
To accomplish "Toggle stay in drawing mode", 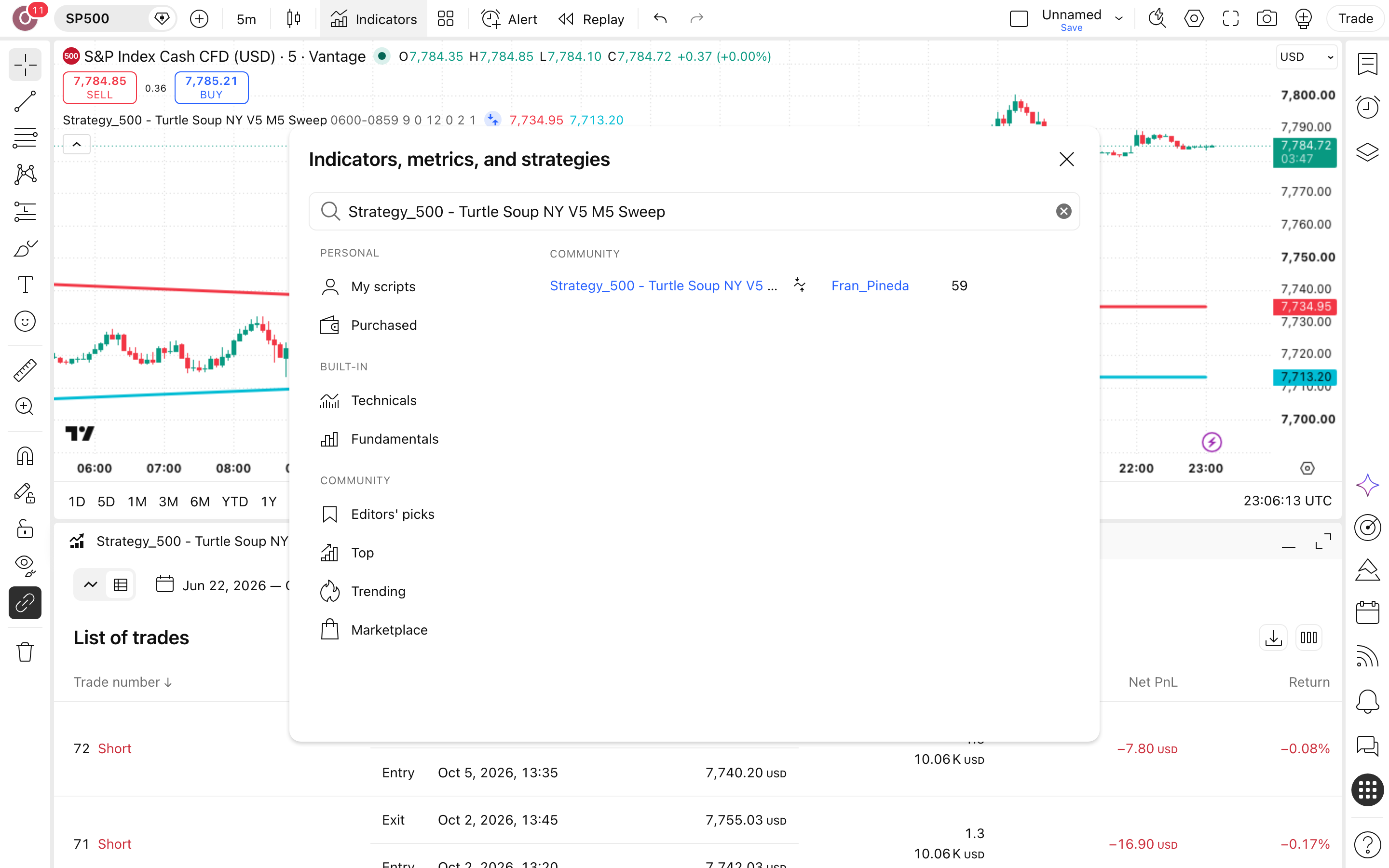I will tap(25, 493).
